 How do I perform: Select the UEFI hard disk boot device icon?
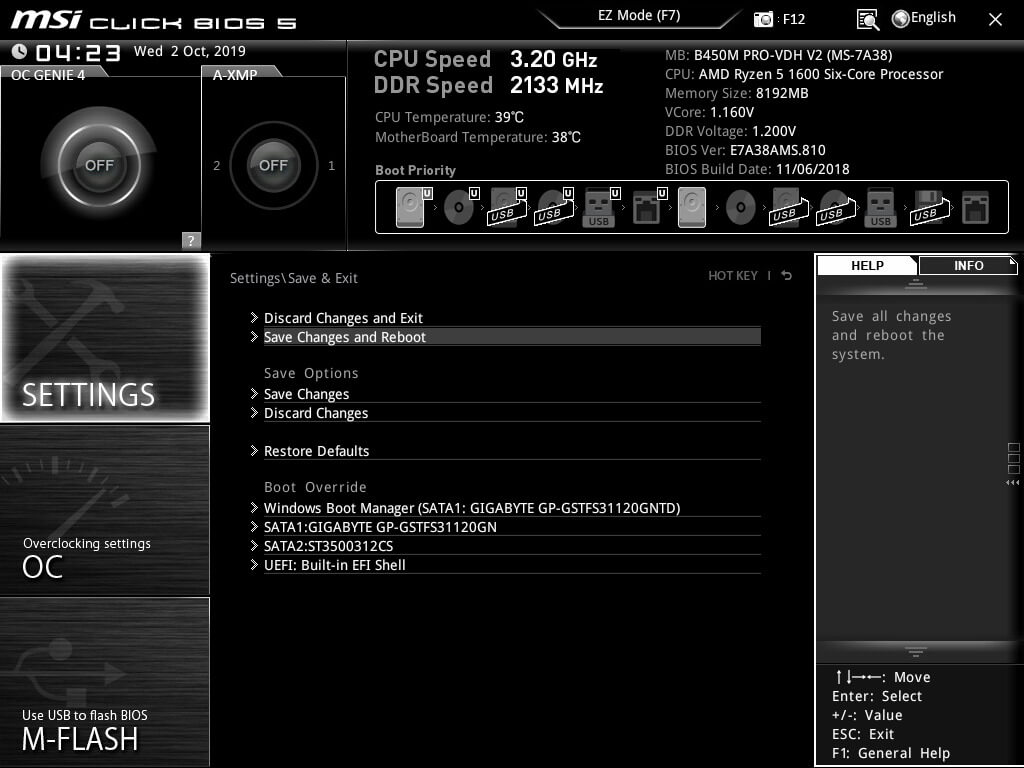pos(411,207)
